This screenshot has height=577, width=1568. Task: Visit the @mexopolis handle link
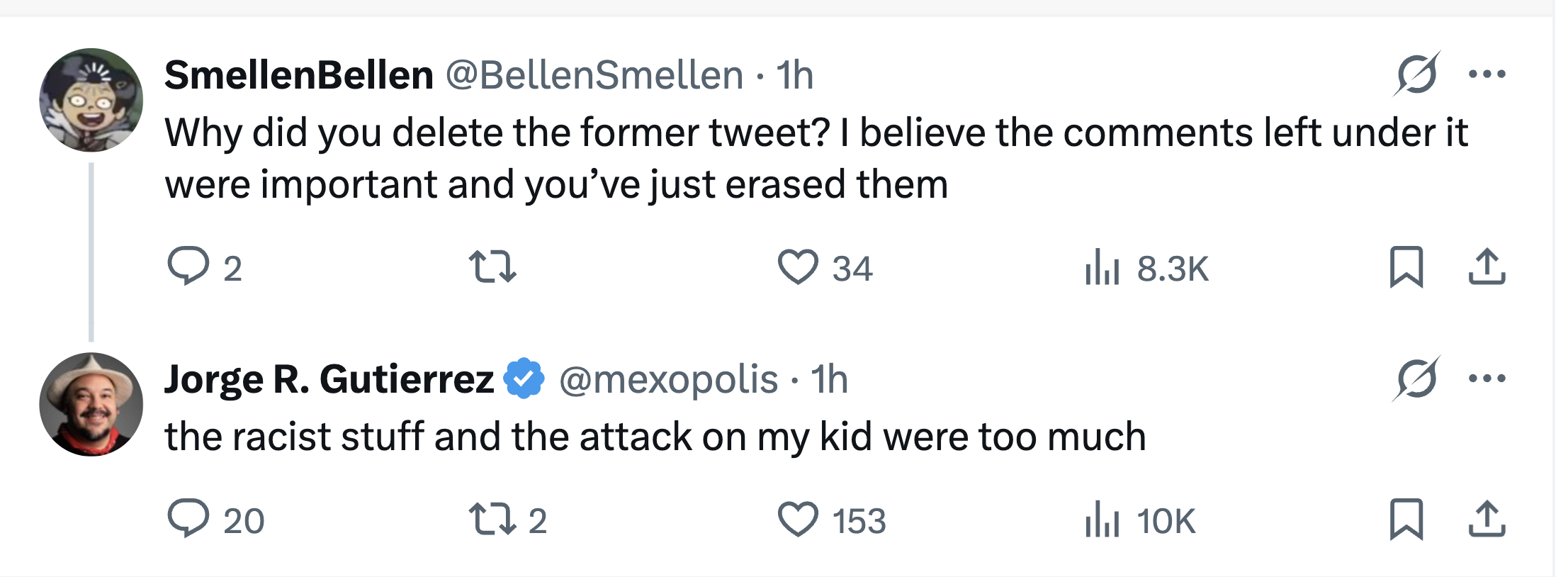click(669, 379)
